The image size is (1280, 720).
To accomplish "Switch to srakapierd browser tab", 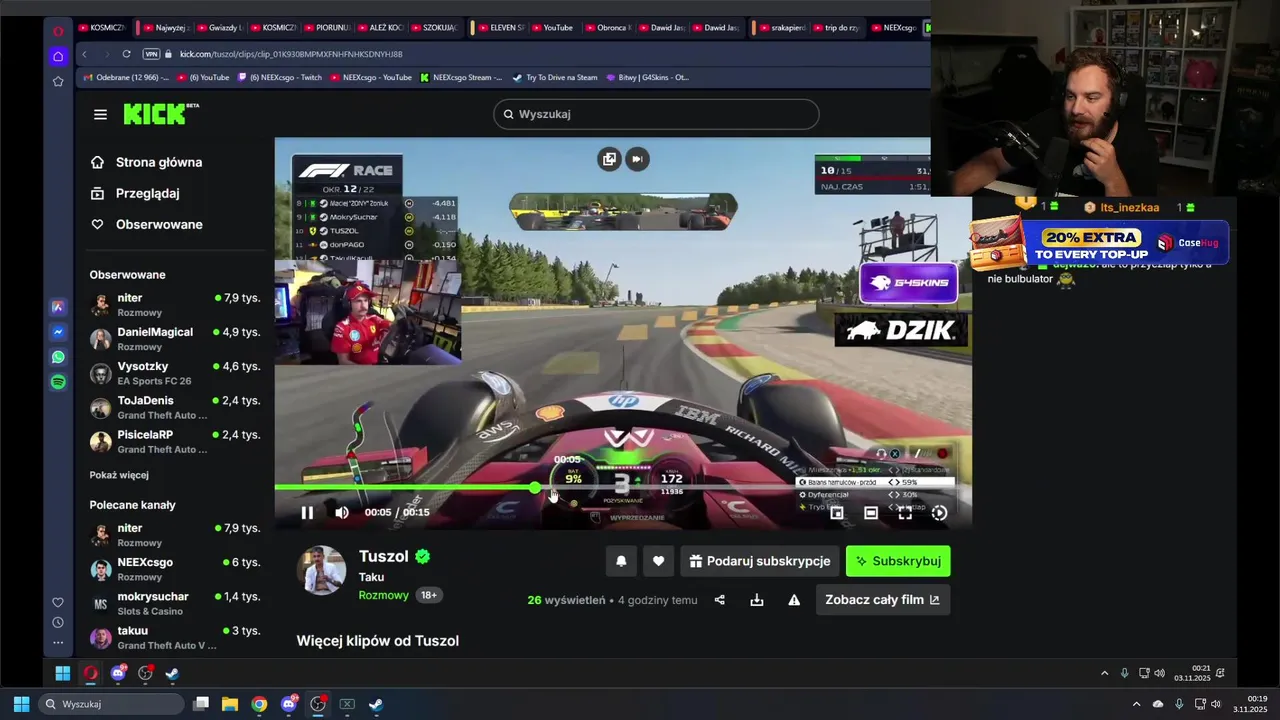I will pyautogui.click(x=783, y=28).
